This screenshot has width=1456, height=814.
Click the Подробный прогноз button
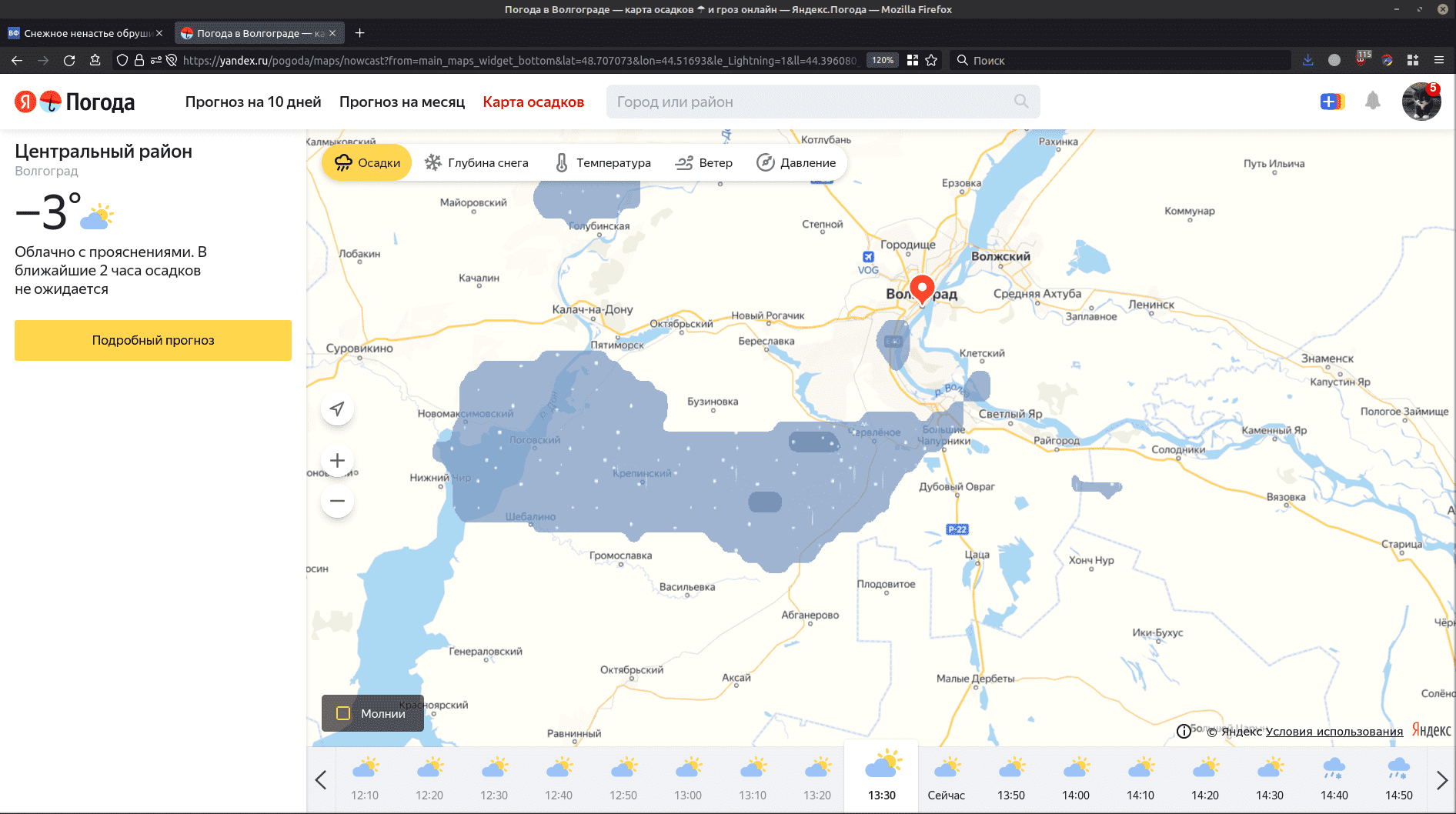click(x=153, y=340)
